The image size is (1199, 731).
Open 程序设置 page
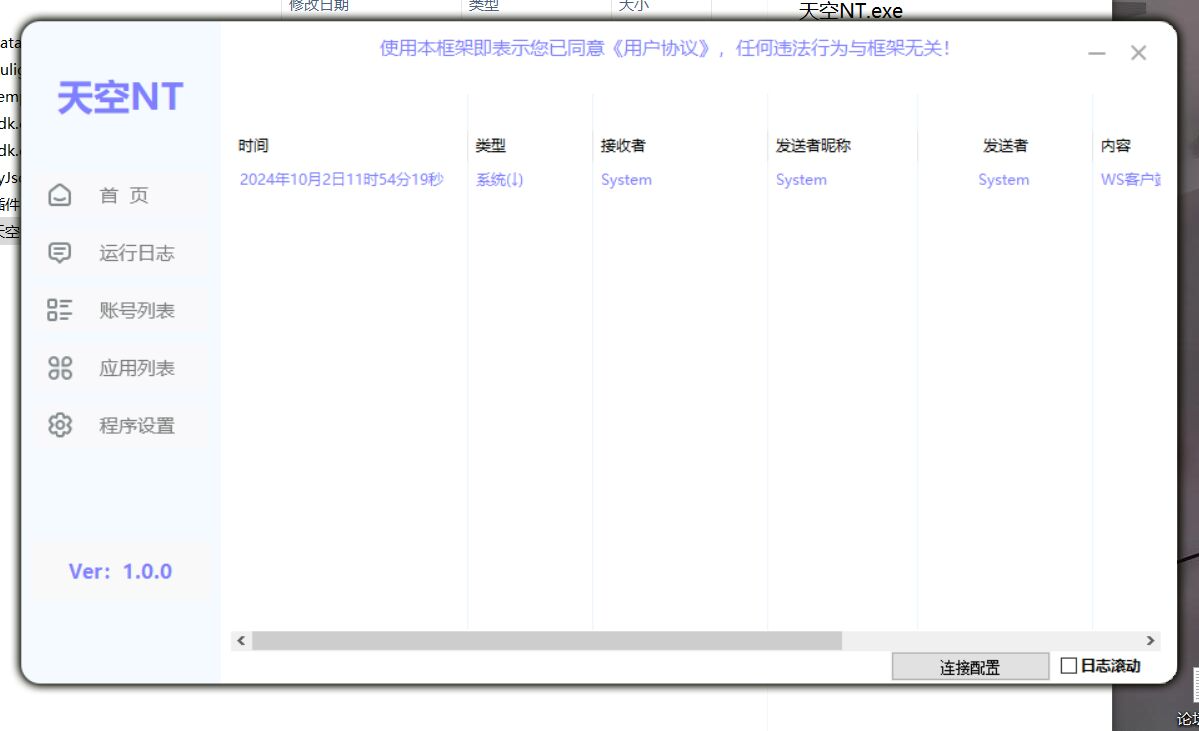point(136,426)
